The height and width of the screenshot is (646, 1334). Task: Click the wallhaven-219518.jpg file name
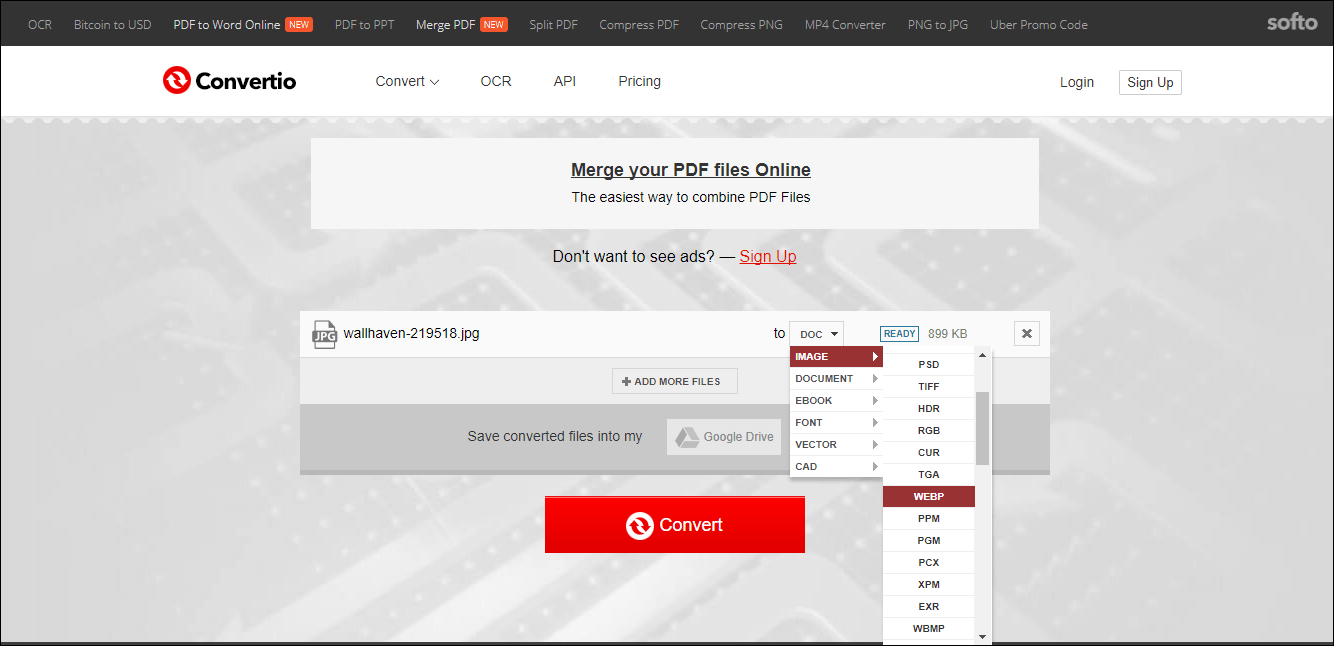coord(411,333)
